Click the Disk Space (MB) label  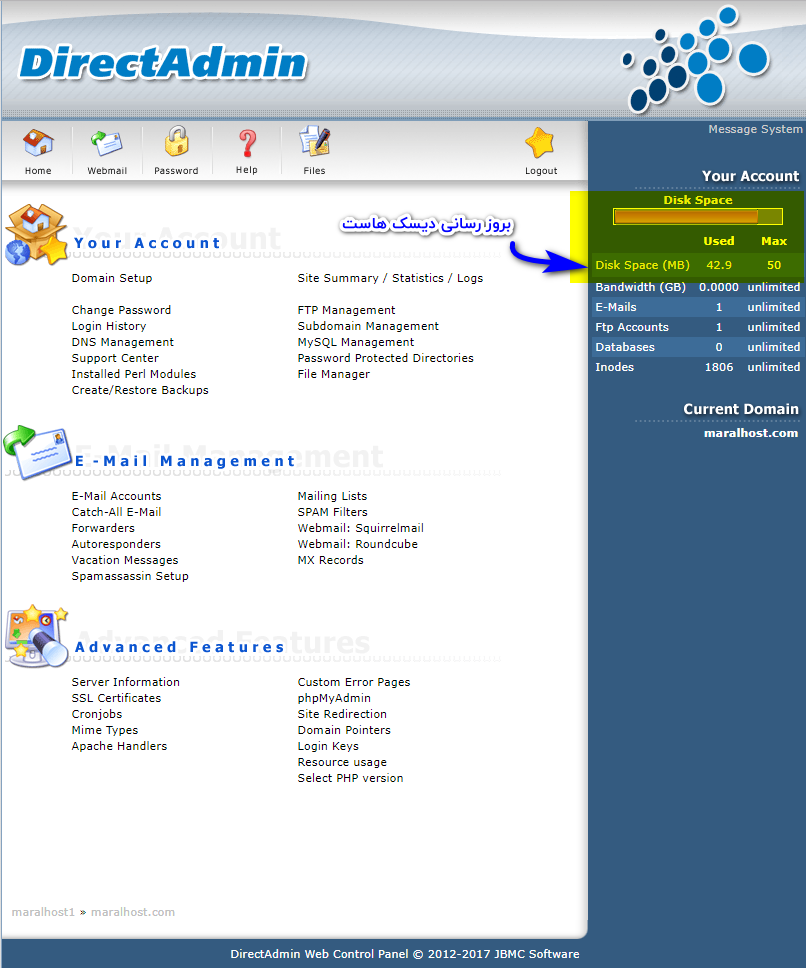coord(642,265)
